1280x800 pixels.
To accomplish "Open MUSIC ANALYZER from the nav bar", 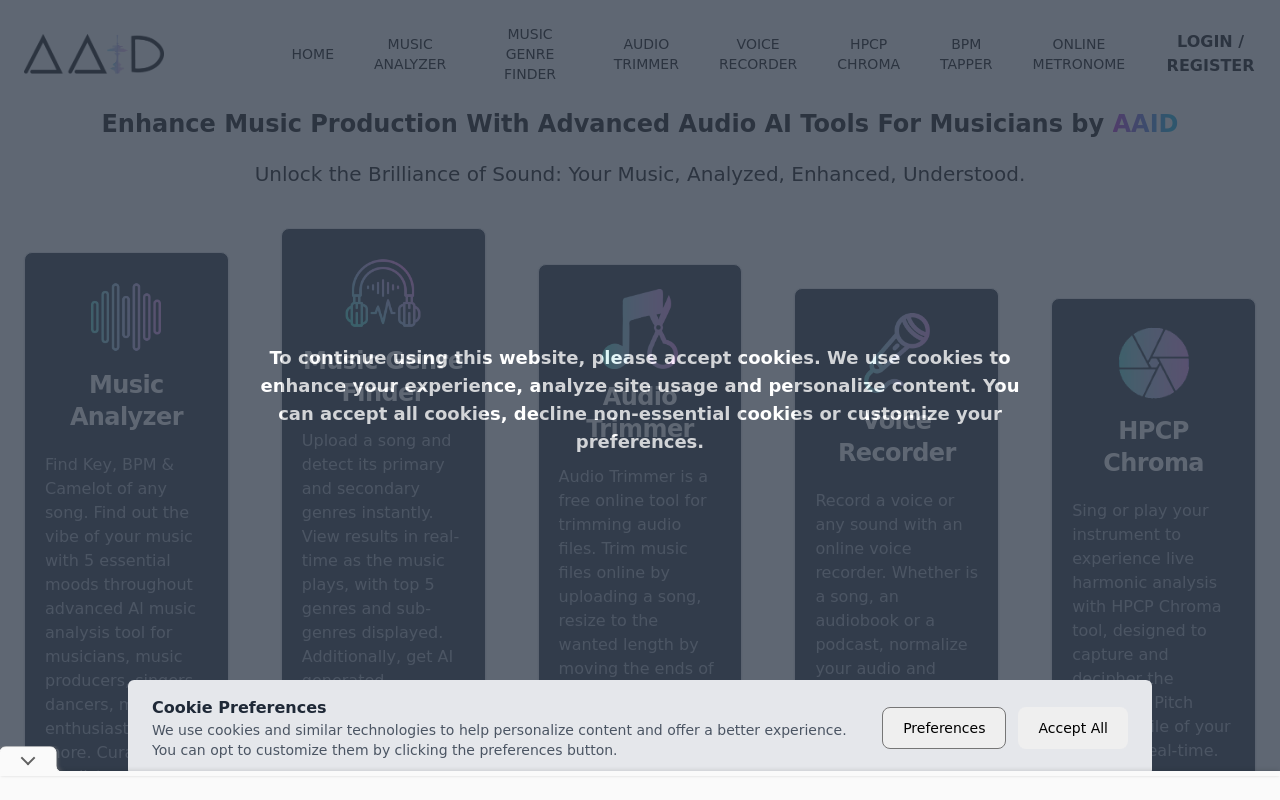I will point(410,54).
